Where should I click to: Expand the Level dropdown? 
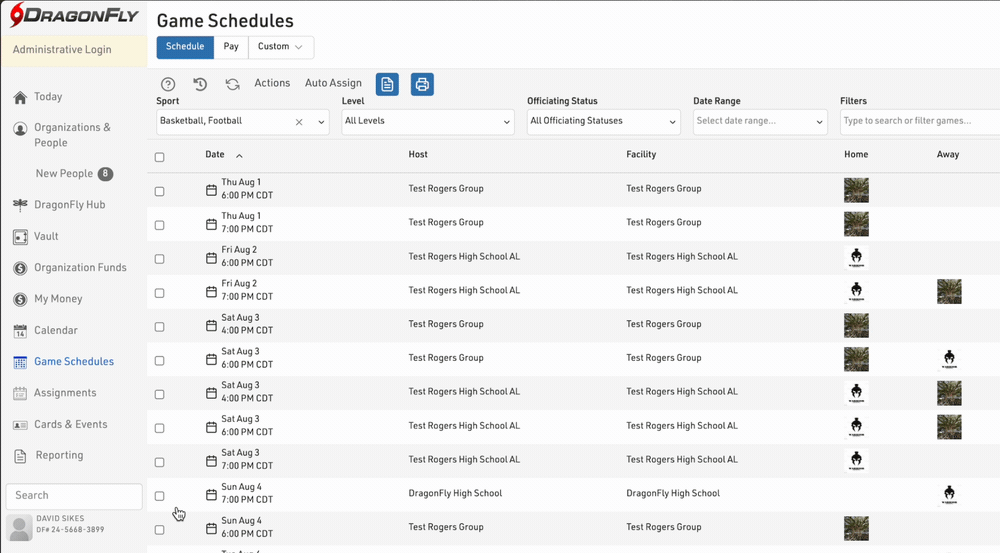click(427, 122)
